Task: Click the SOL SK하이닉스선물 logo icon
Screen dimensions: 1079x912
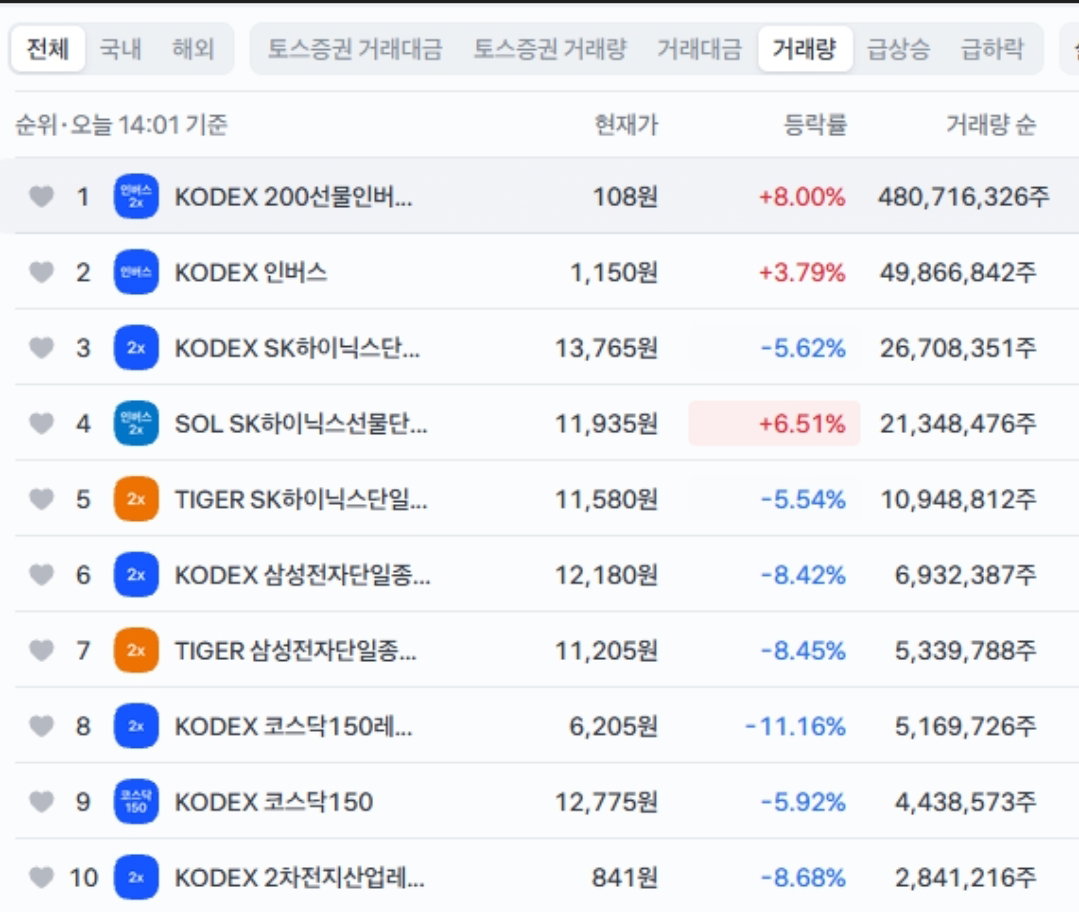Action: [136, 423]
